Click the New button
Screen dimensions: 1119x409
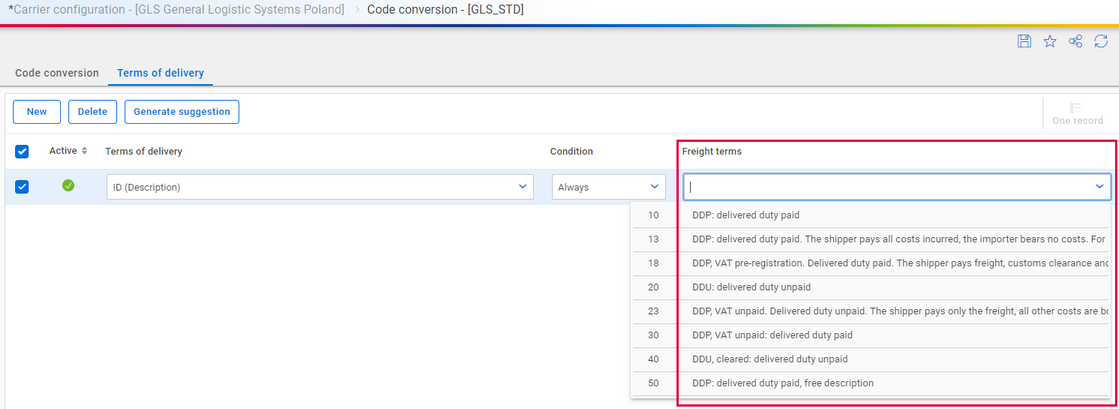[37, 111]
